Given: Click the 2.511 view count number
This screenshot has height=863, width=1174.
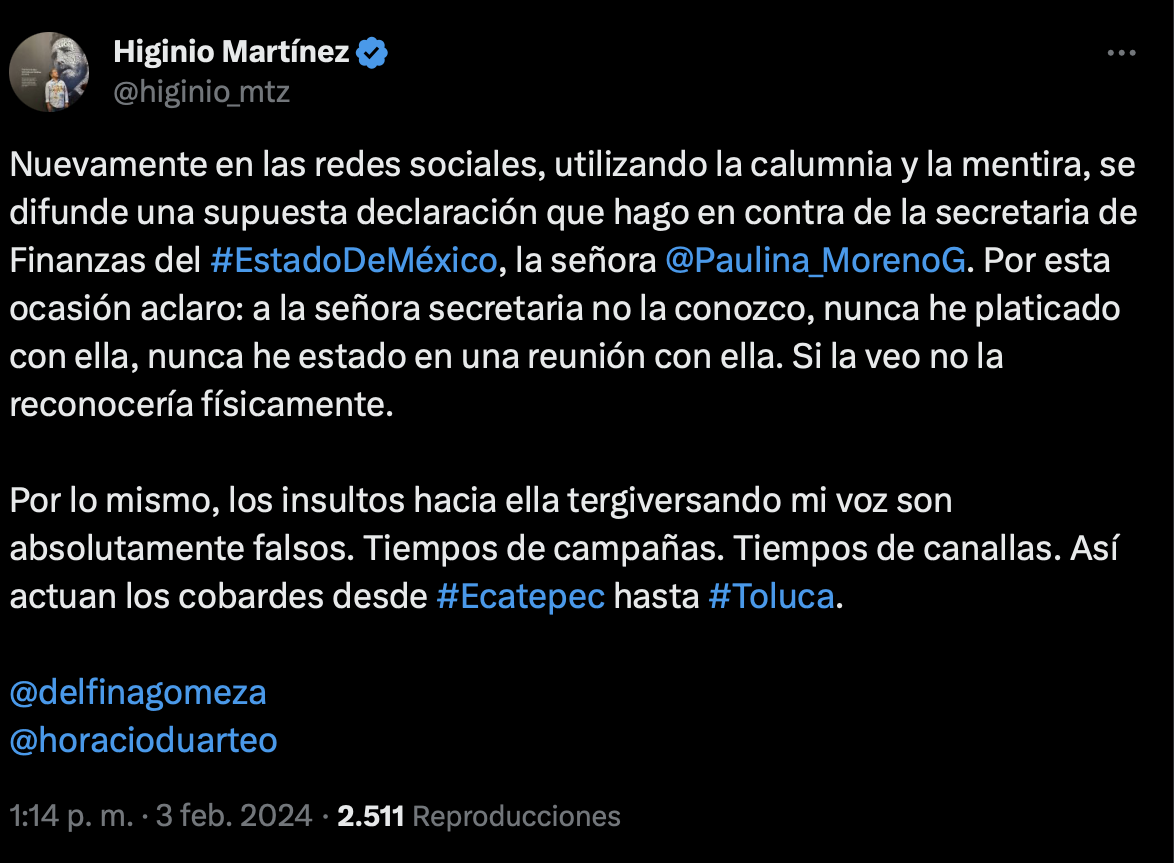Looking at the screenshot, I should (x=370, y=816).
